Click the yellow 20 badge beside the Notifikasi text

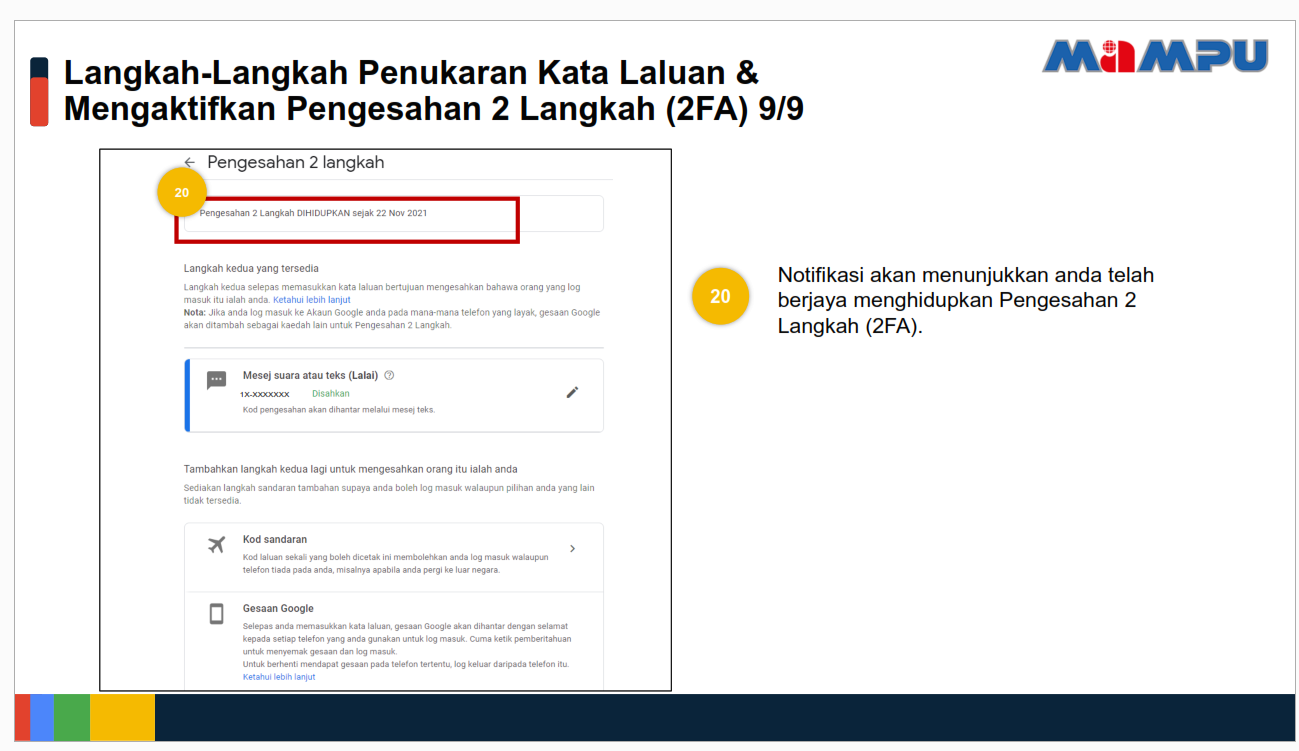pos(720,296)
